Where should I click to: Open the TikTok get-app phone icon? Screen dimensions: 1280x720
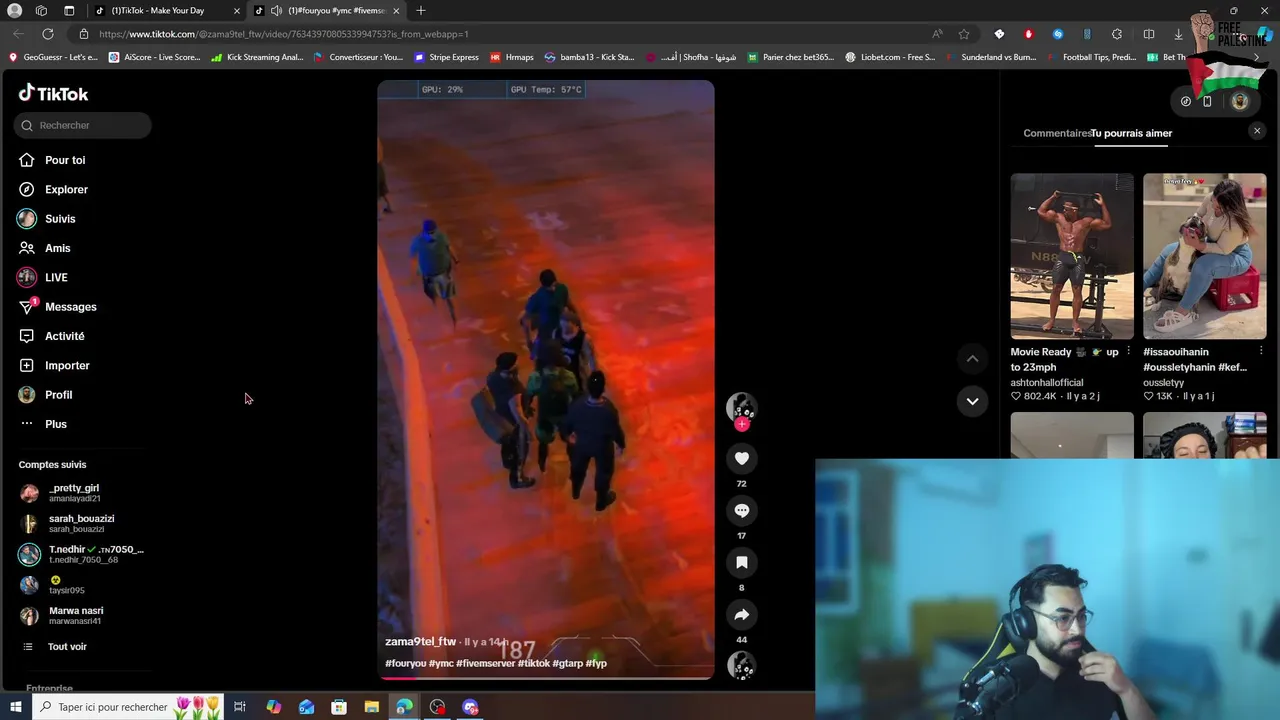coord(1207,101)
